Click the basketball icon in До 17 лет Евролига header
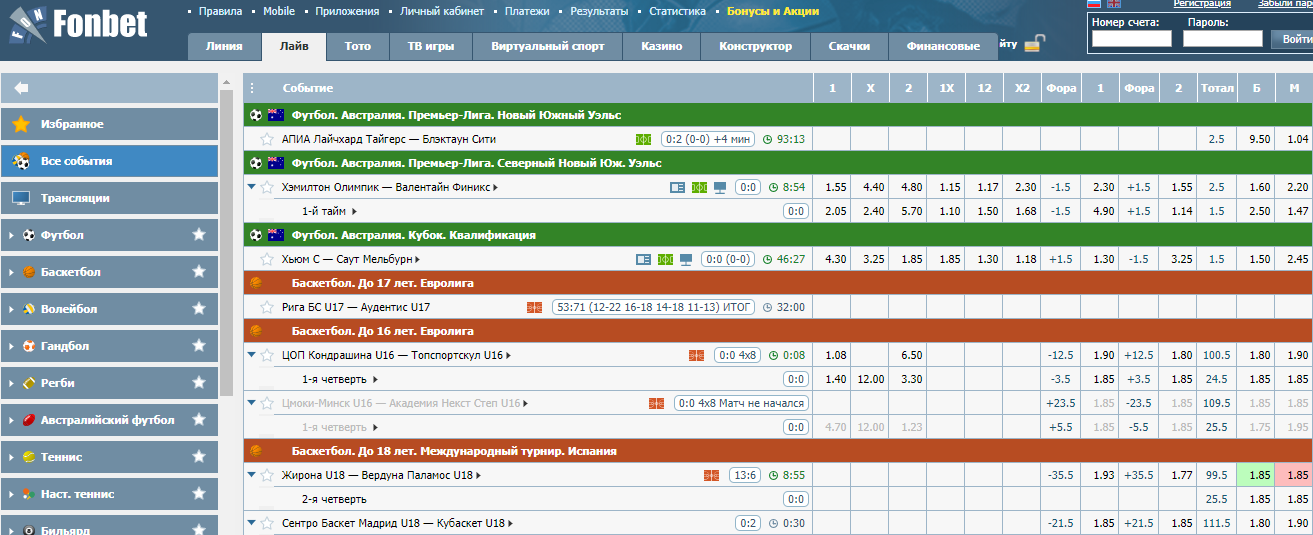Viewport: 1313px width, 535px height. [x=256, y=283]
